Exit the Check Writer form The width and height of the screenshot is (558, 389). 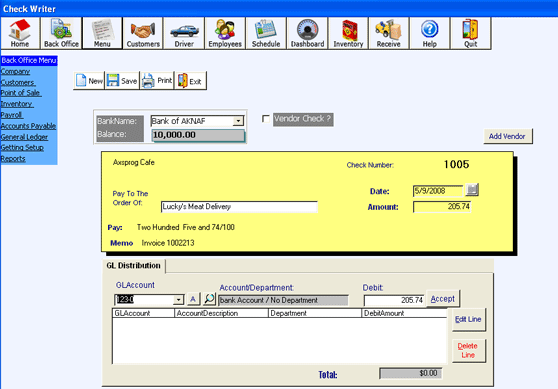190,81
